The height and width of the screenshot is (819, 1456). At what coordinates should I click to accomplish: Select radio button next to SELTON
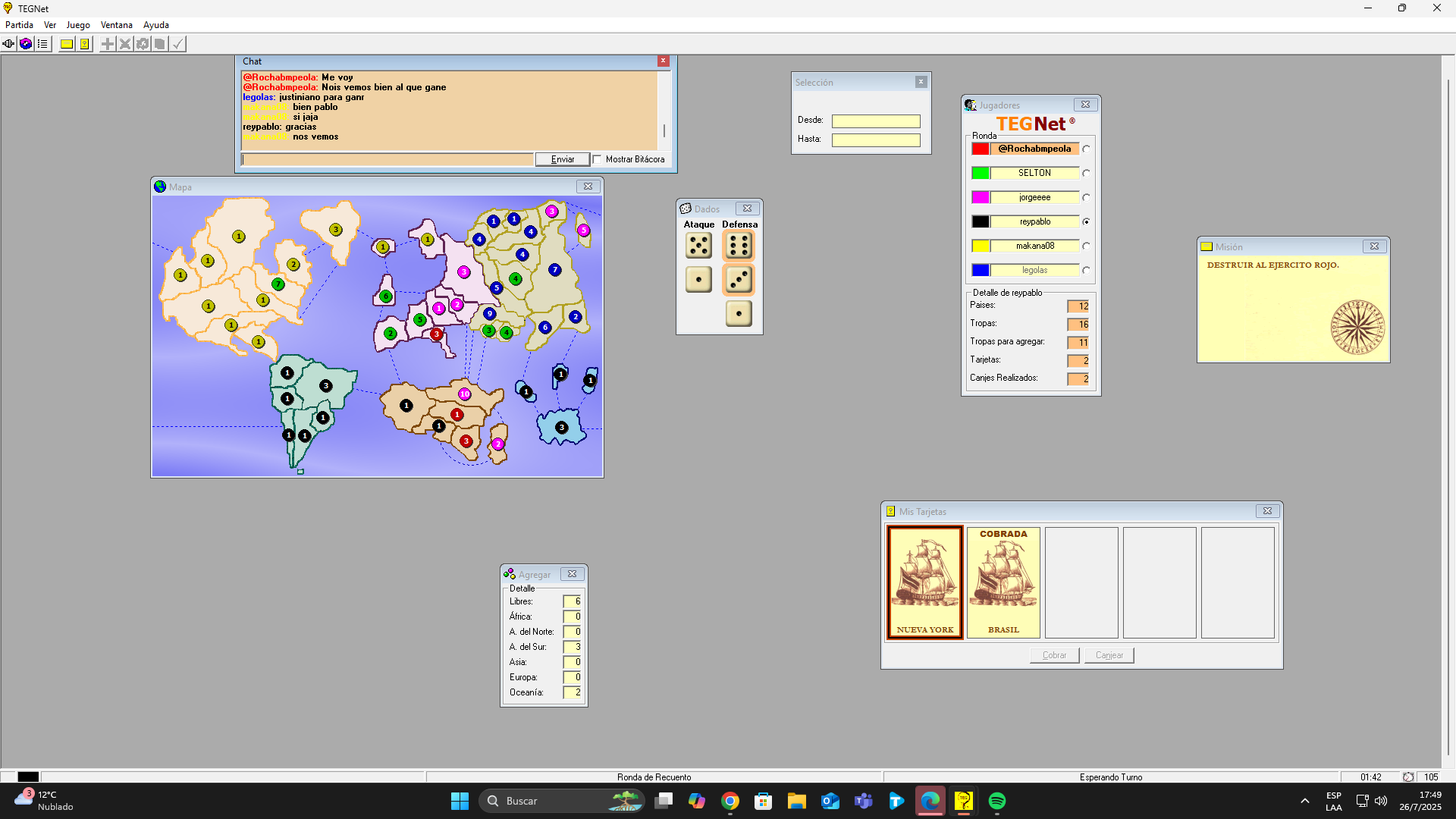1087,174
